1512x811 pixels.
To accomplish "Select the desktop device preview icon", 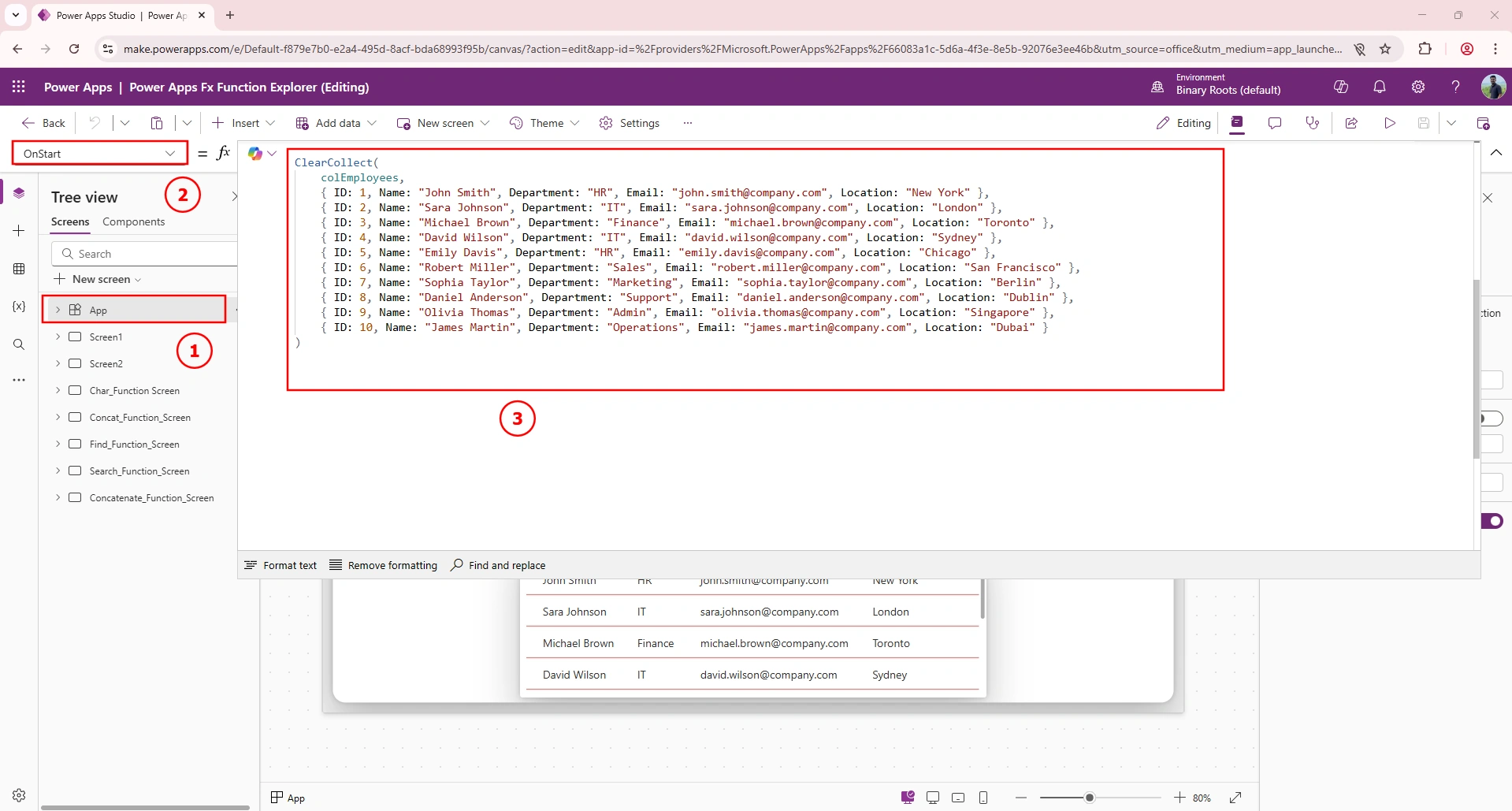I will 933,798.
